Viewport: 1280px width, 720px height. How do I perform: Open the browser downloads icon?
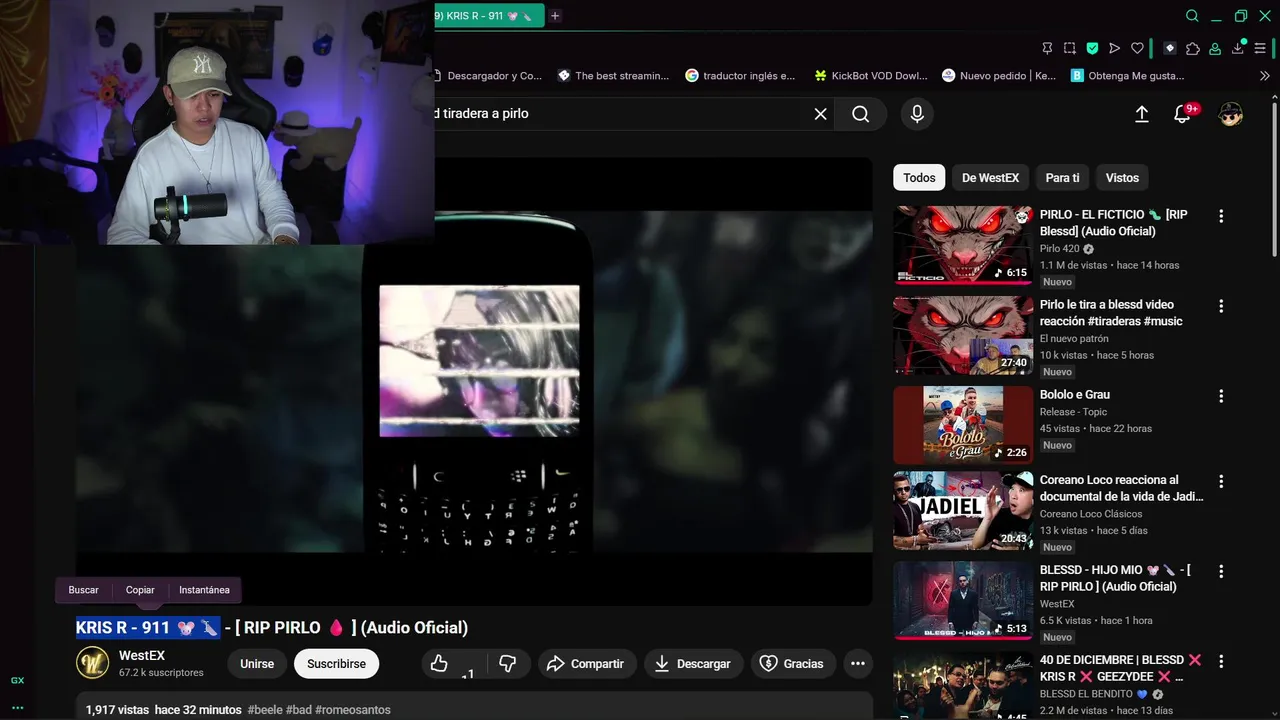(1238, 48)
